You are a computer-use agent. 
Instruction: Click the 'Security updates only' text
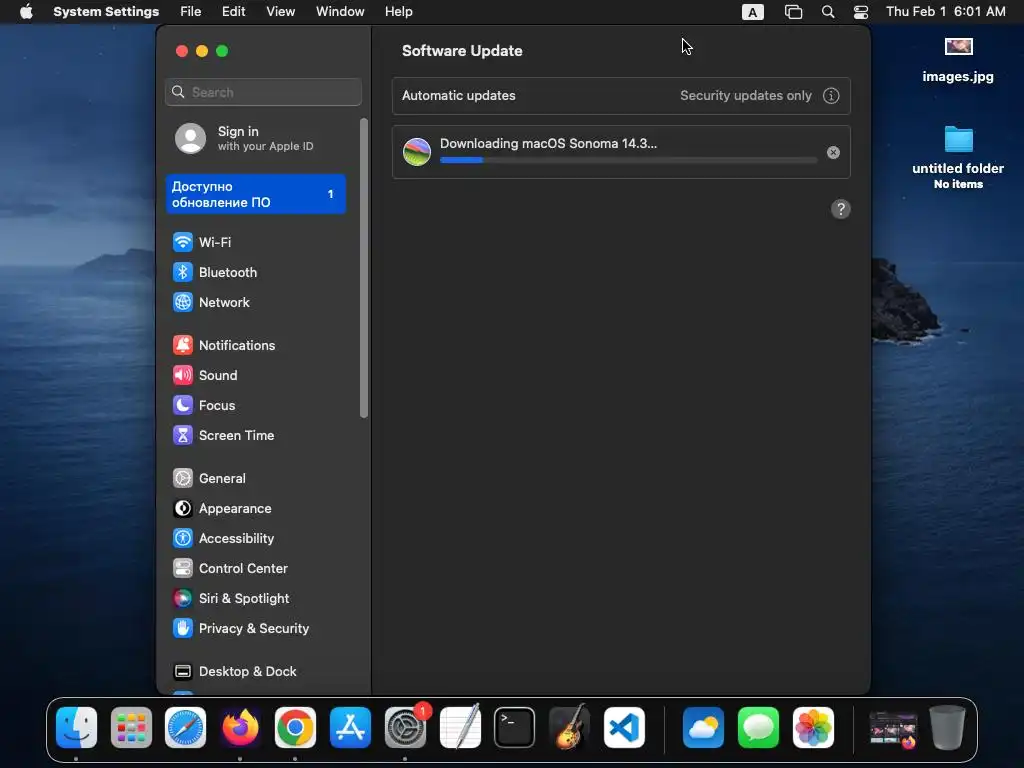coord(746,96)
